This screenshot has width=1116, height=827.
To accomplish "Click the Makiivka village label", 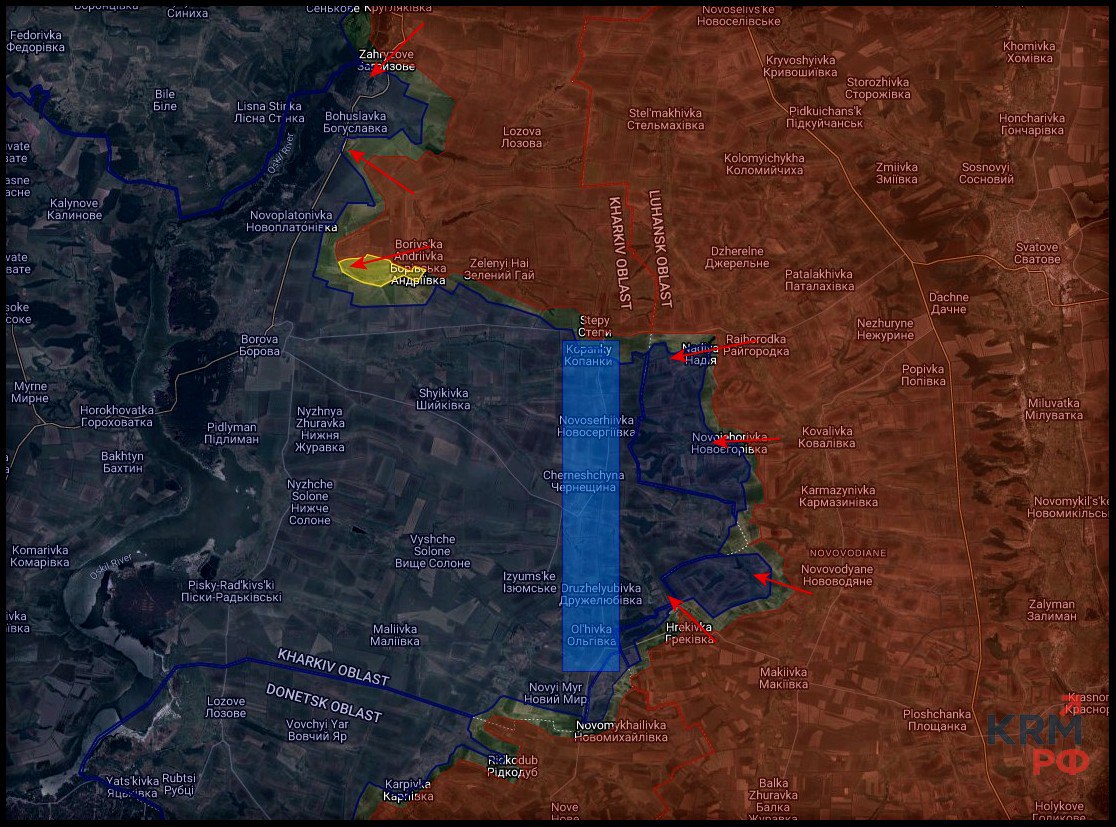I will click(783, 678).
